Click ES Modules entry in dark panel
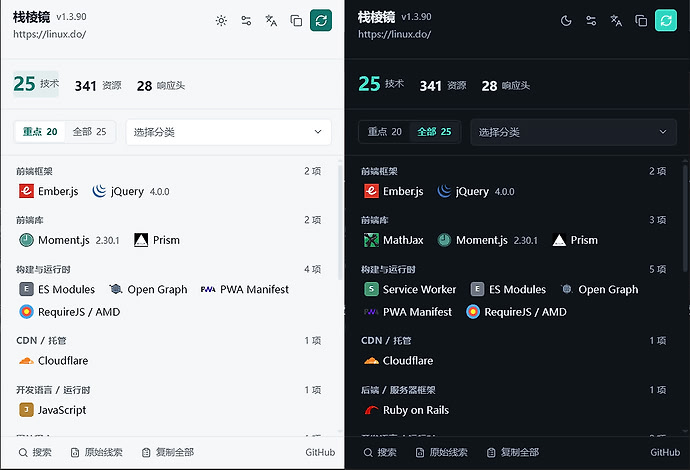The image size is (690, 470). (508, 289)
